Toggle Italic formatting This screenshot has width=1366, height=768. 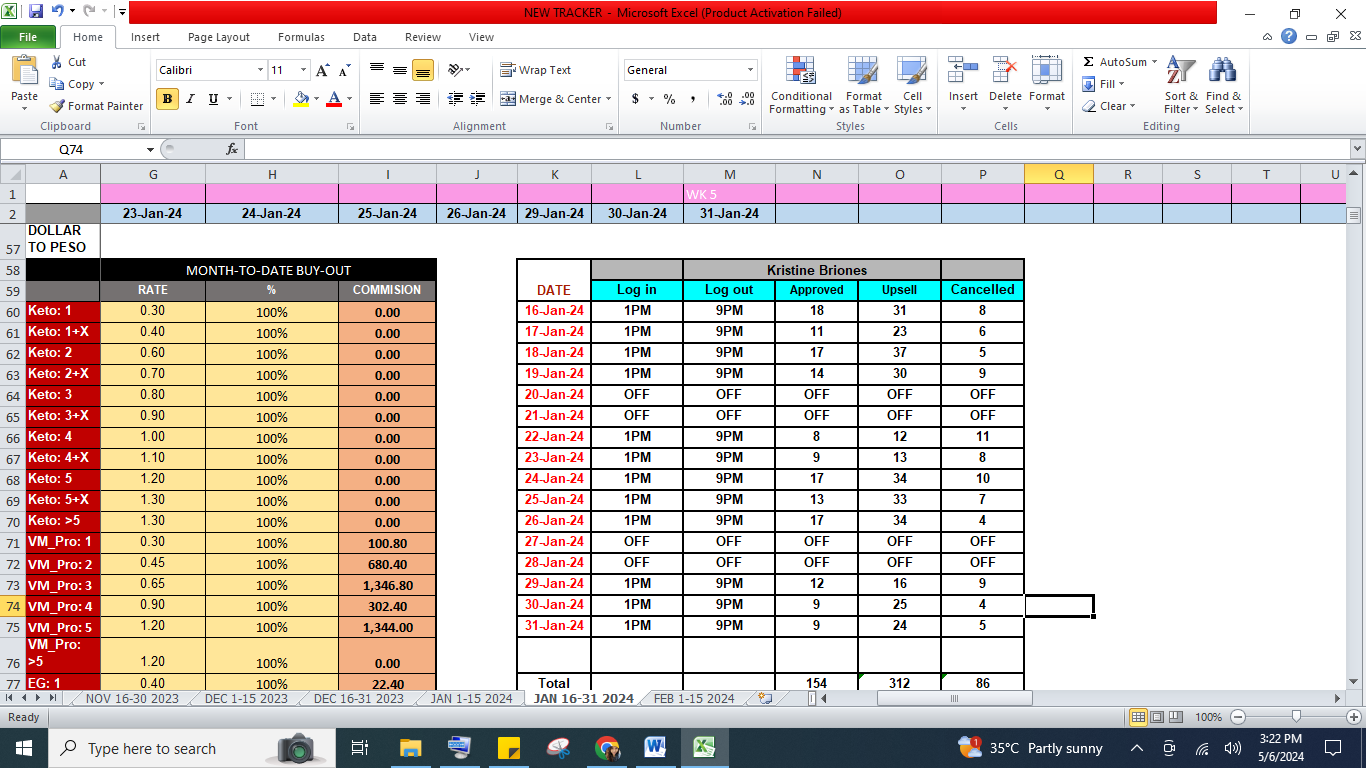pos(190,99)
